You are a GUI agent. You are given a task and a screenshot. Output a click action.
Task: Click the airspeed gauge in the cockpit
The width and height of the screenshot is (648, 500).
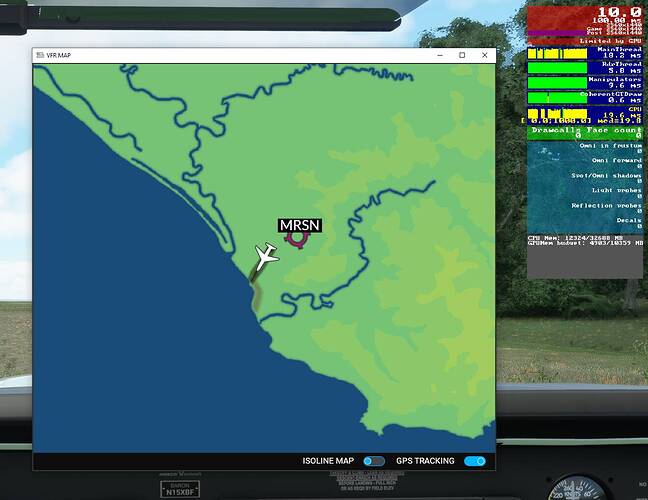[x=579, y=488]
